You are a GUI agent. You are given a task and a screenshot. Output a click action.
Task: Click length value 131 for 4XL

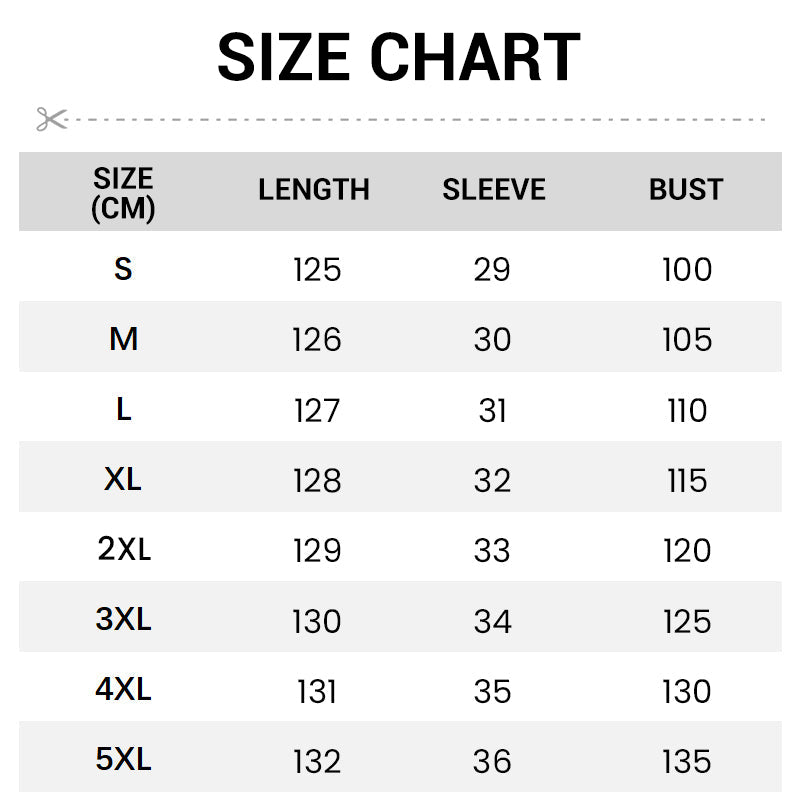click(317, 692)
